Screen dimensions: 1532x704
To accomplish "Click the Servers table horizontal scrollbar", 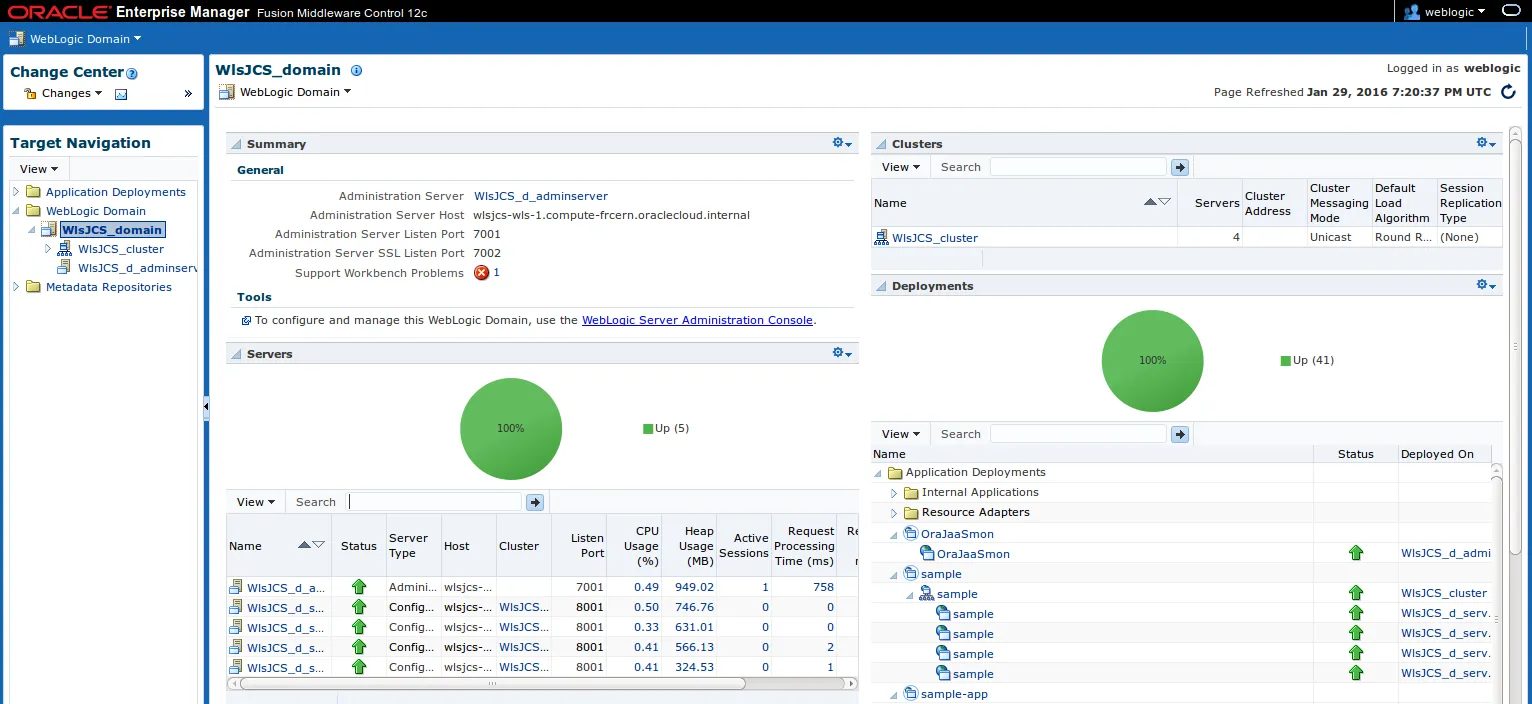I will point(492,684).
